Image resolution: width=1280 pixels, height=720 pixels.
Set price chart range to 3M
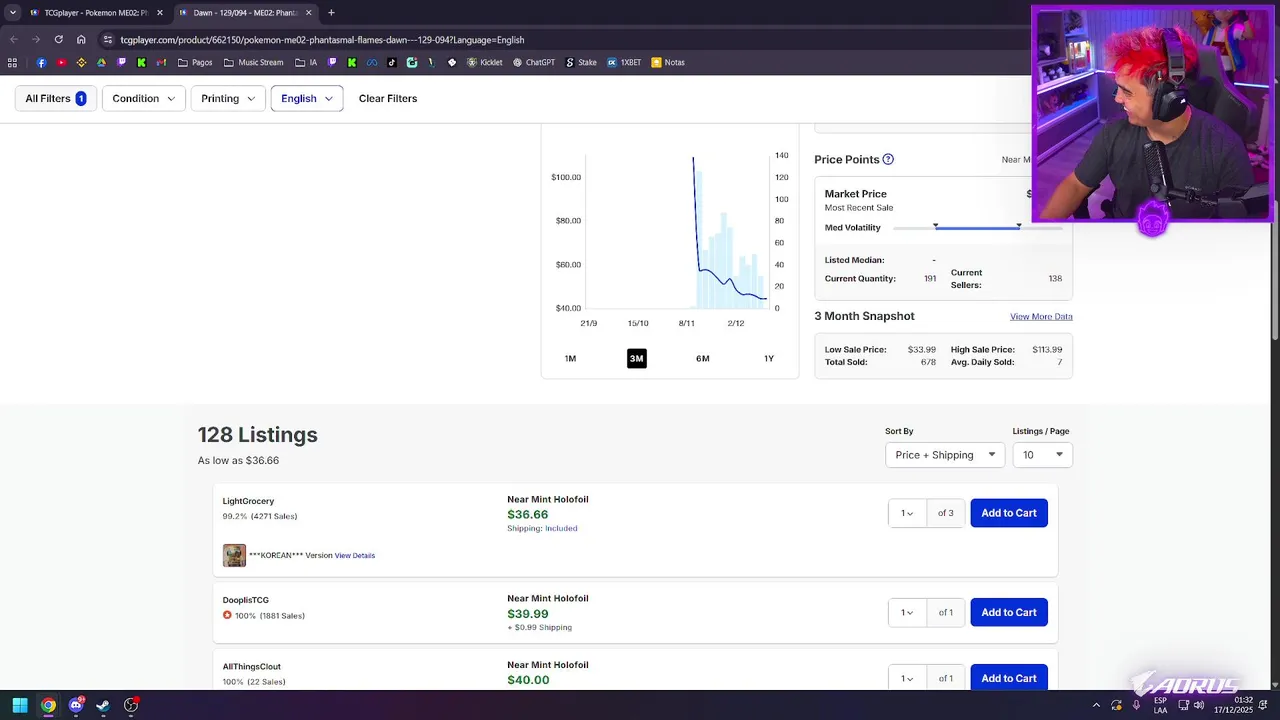click(636, 358)
